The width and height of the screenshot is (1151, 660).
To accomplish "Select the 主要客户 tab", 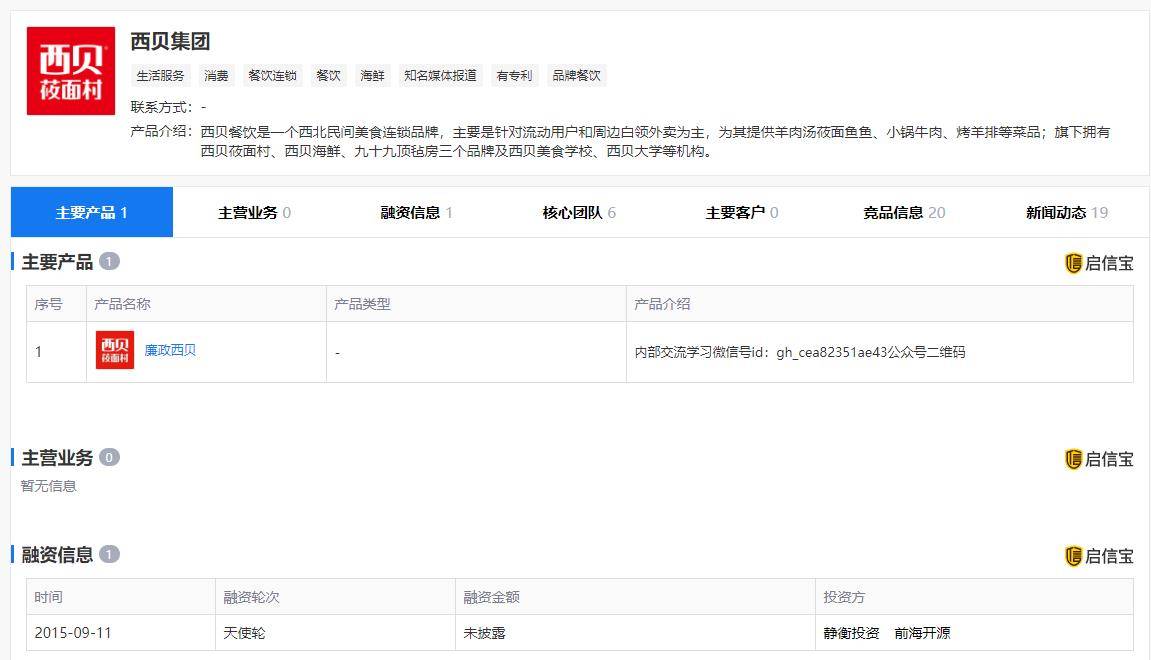I will pyautogui.click(x=741, y=212).
